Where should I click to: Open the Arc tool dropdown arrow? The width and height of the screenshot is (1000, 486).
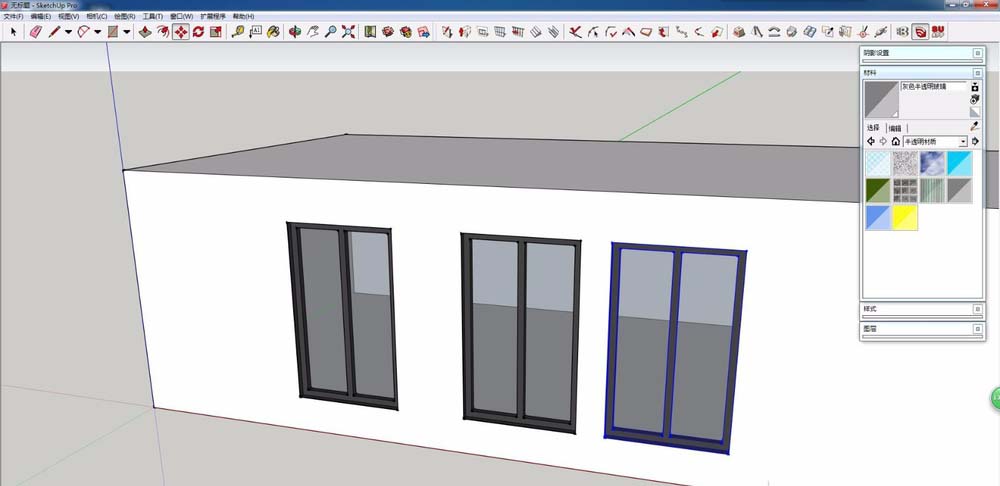tap(98, 31)
